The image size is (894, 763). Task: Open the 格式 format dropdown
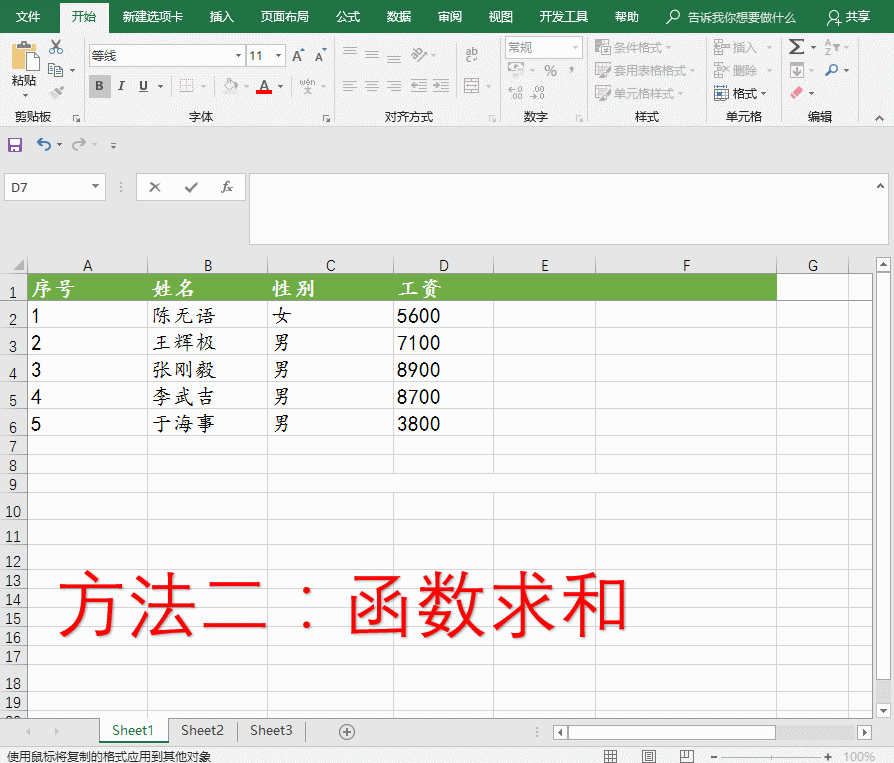(x=740, y=93)
